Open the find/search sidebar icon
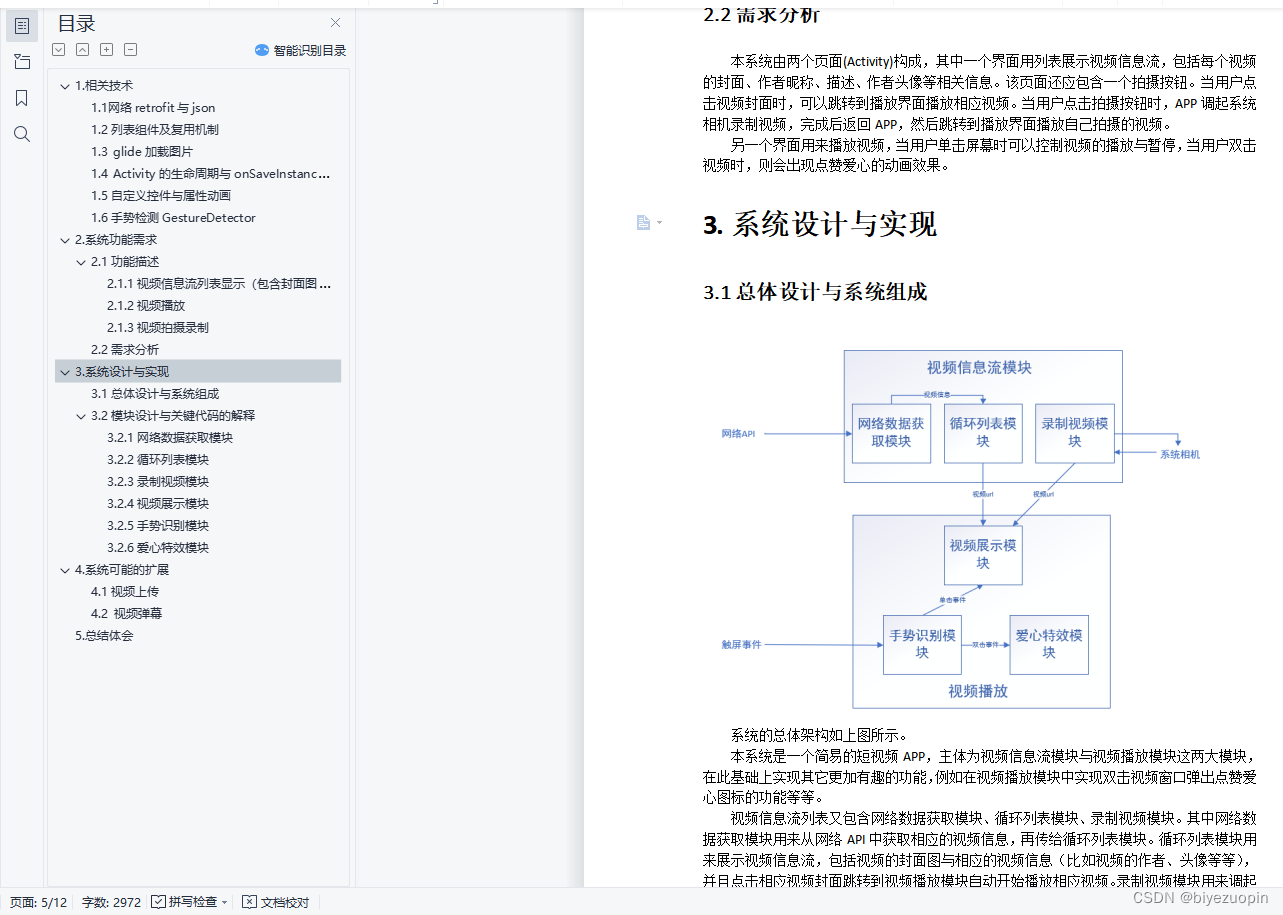The width and height of the screenshot is (1283, 915). click(x=22, y=134)
